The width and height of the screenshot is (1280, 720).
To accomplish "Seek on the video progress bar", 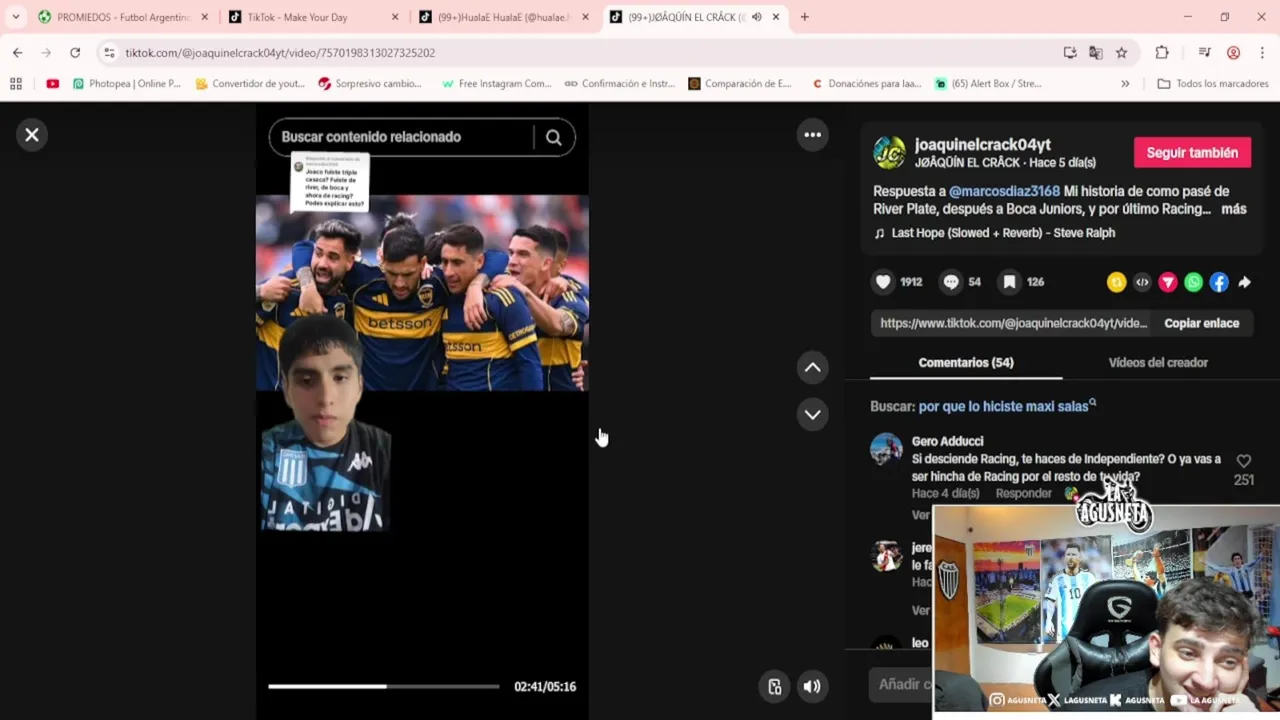I will 383,686.
